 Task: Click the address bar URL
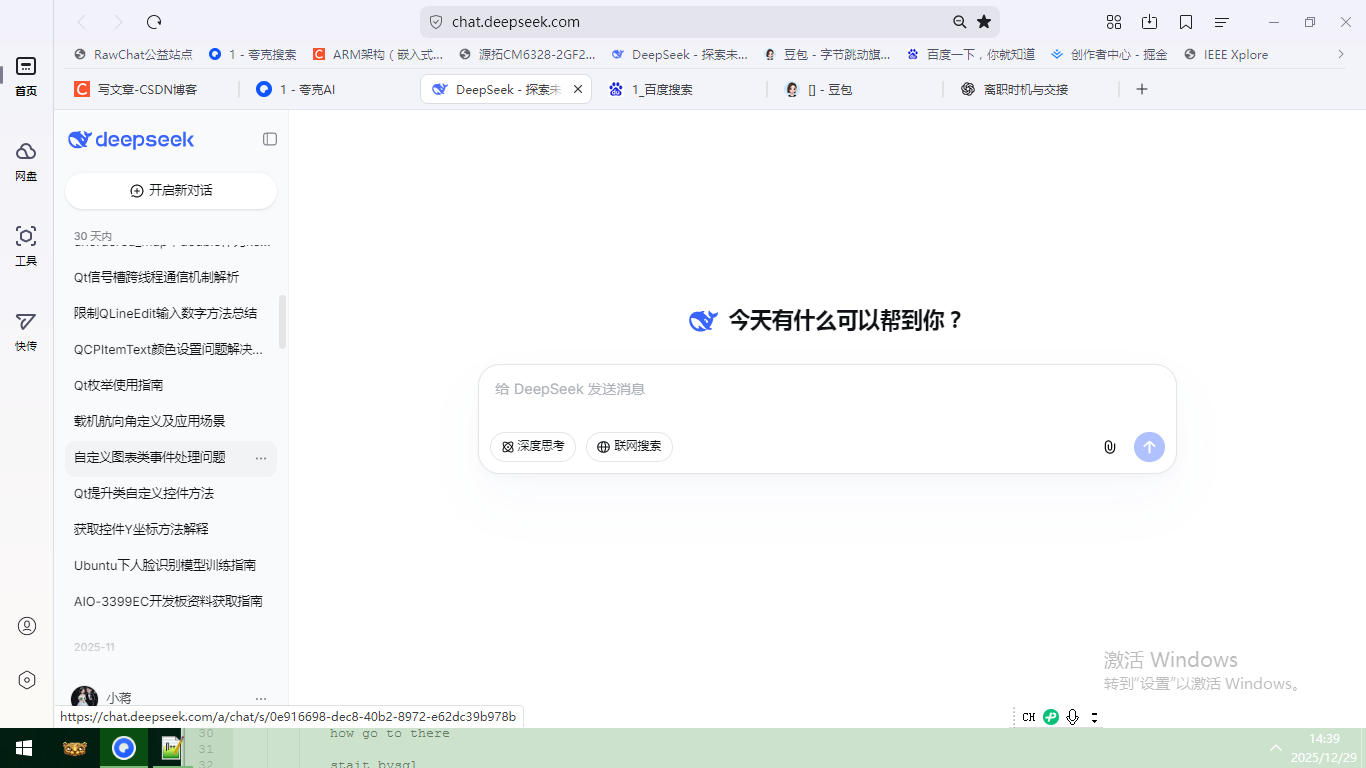pyautogui.click(x=515, y=22)
